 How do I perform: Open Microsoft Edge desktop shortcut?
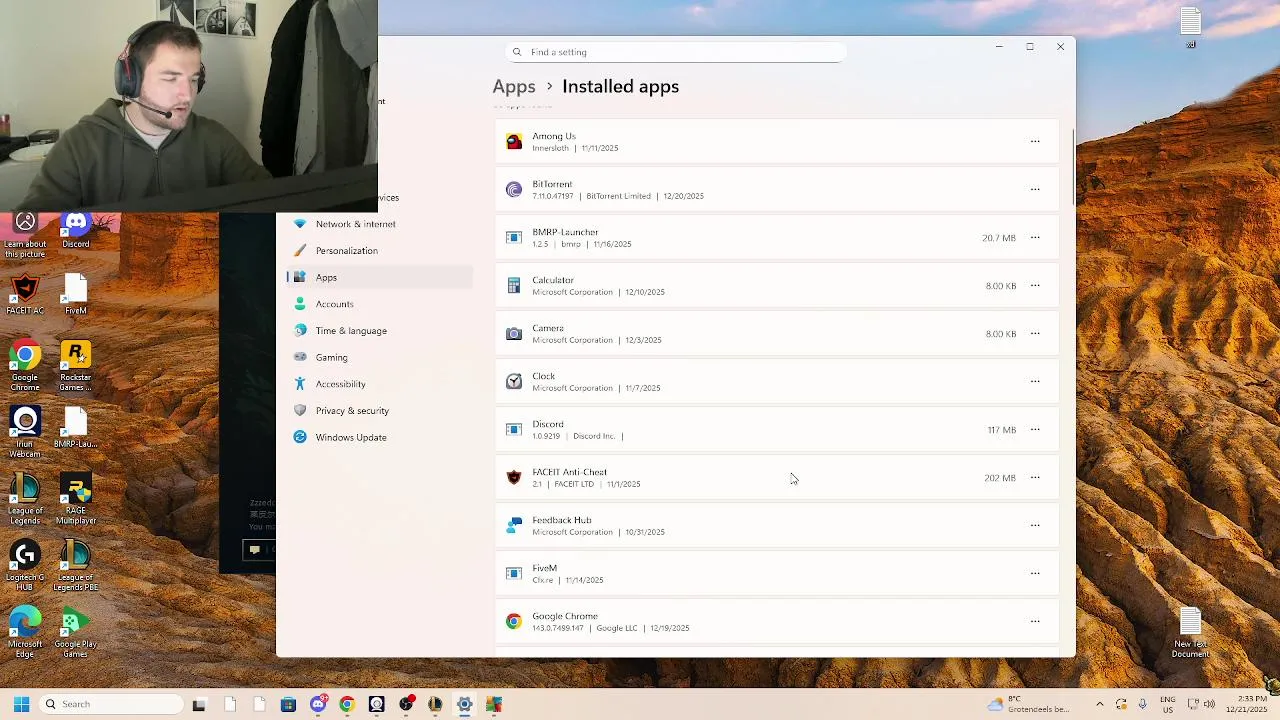coord(25,633)
